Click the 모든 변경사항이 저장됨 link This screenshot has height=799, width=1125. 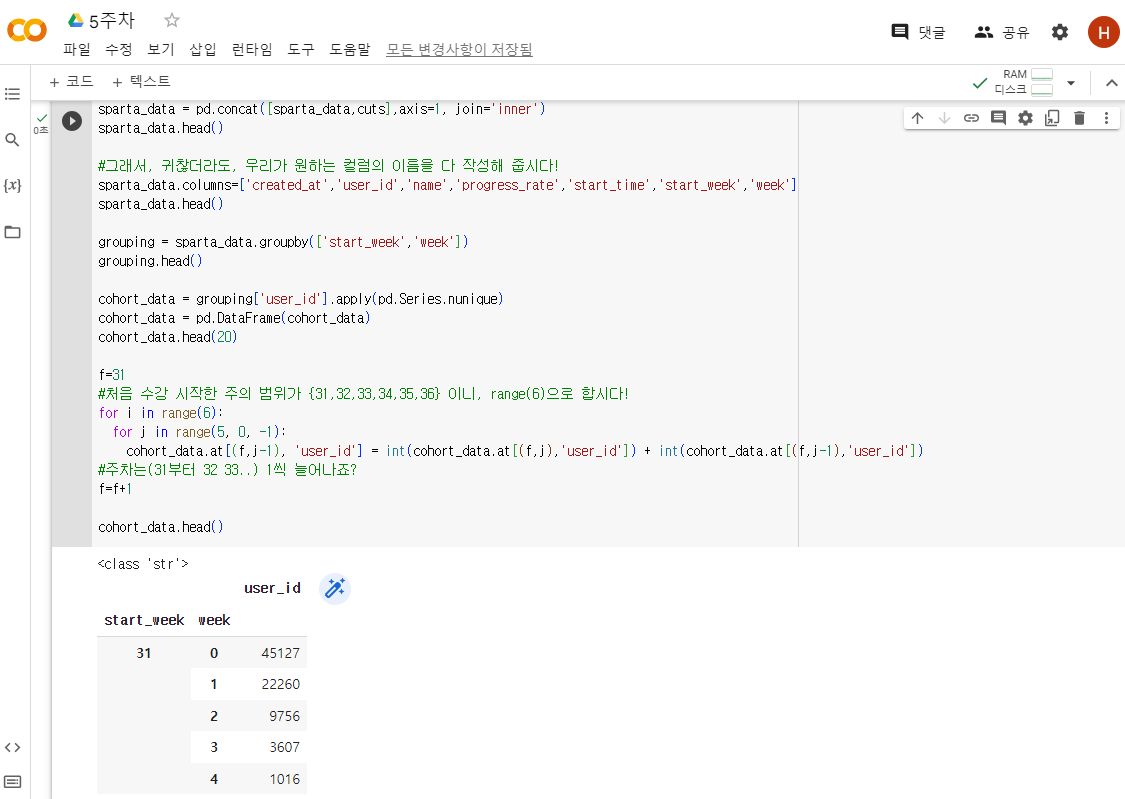pos(459,49)
